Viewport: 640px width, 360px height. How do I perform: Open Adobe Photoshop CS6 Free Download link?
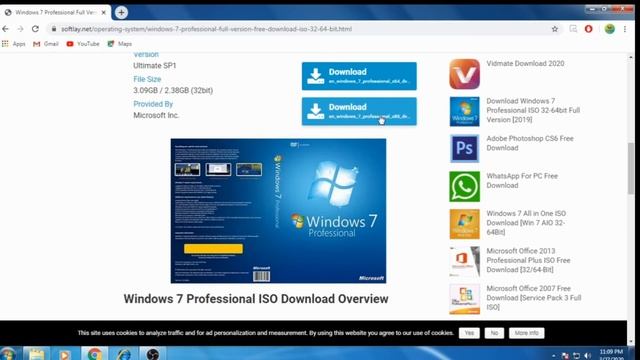click(x=530, y=143)
